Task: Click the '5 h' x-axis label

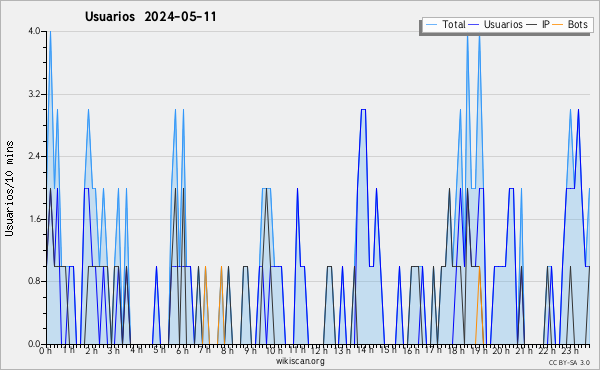Action: (x=159, y=350)
